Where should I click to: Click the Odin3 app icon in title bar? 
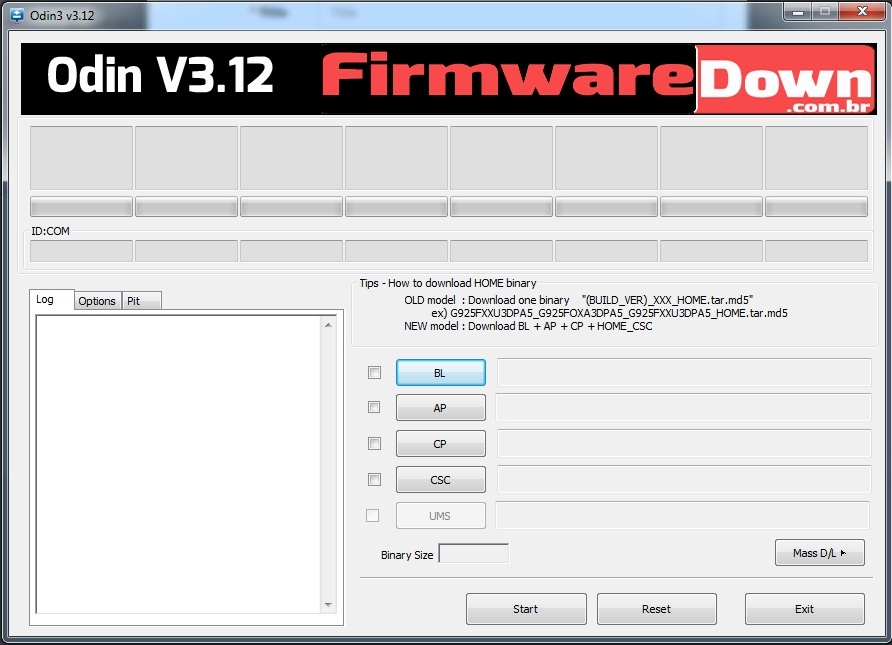17,15
